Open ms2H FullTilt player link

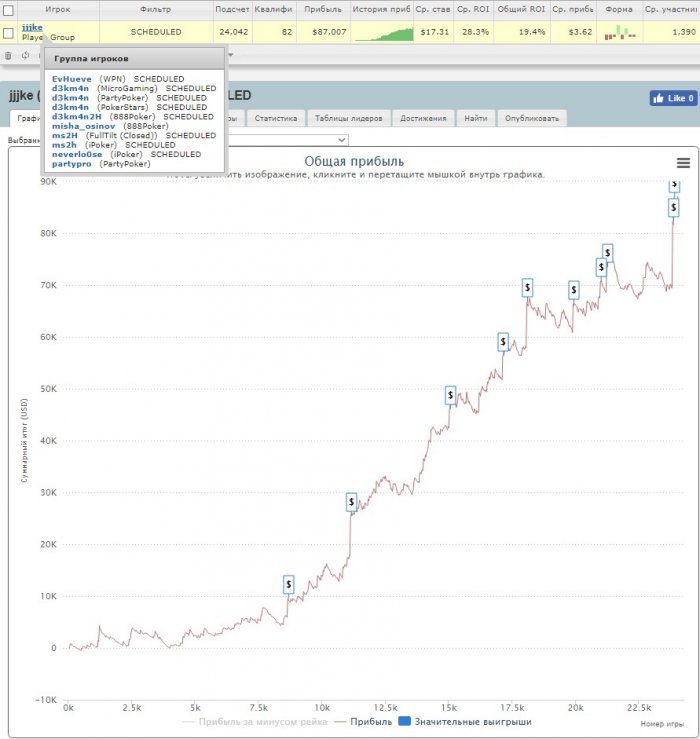(65, 135)
